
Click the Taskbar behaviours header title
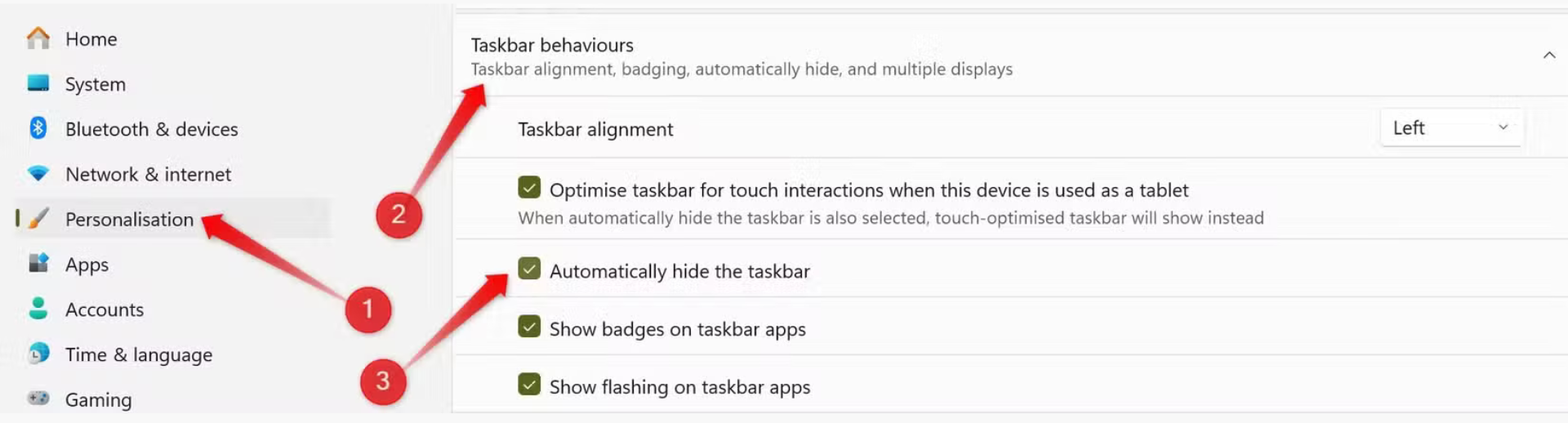[552, 45]
